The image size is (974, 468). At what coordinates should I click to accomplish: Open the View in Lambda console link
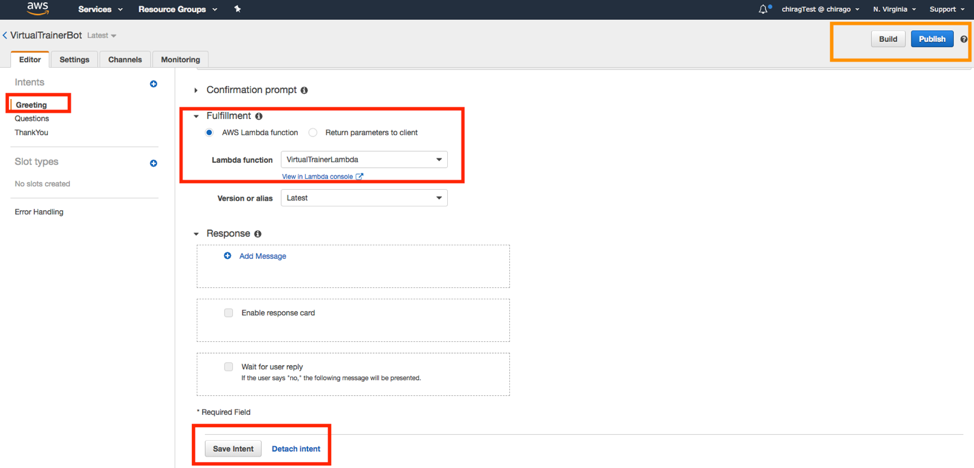(317, 177)
